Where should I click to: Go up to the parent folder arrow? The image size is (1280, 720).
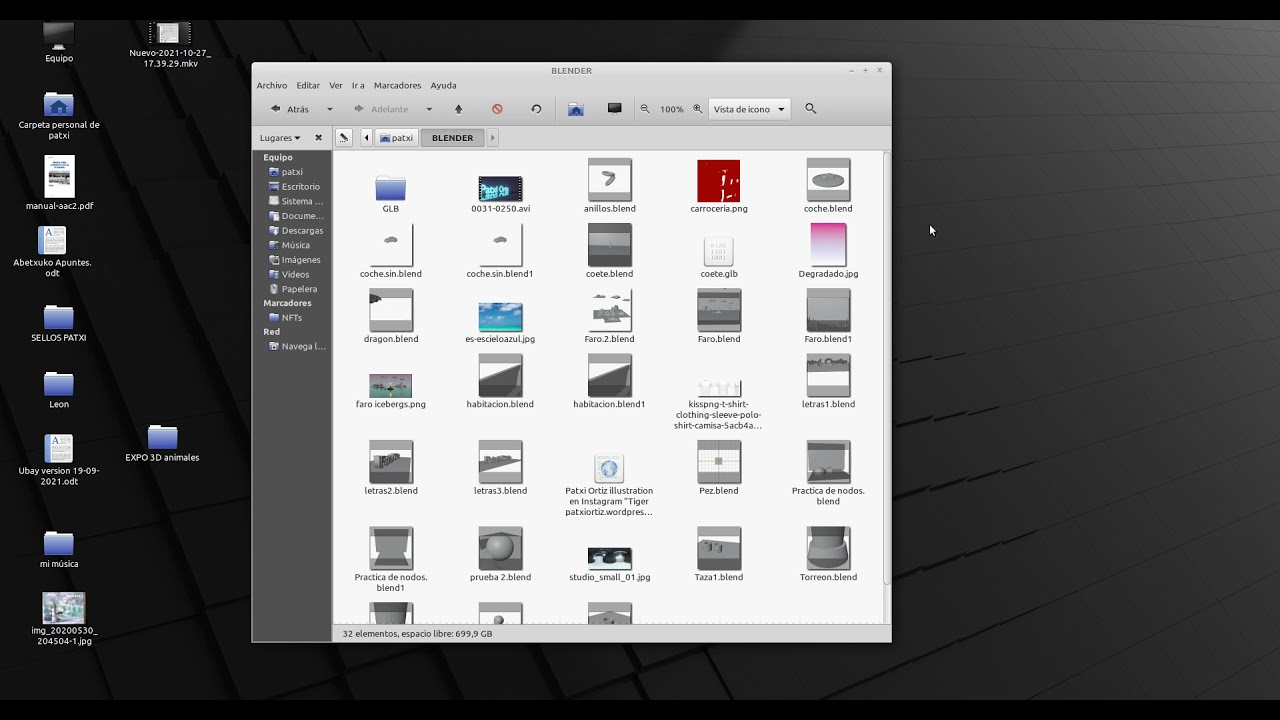[x=459, y=109]
